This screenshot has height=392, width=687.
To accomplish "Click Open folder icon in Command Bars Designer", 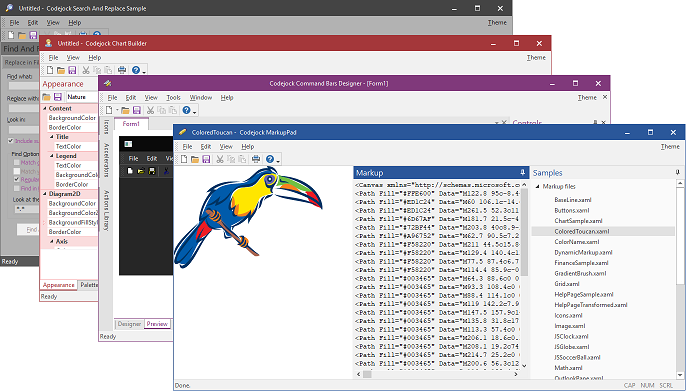I will click(125, 110).
